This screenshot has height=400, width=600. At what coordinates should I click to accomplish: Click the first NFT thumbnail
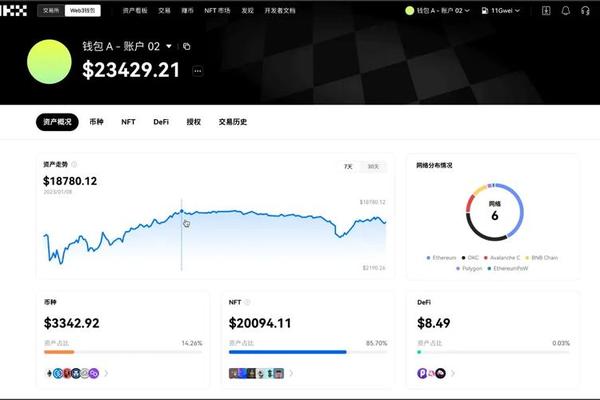point(233,373)
